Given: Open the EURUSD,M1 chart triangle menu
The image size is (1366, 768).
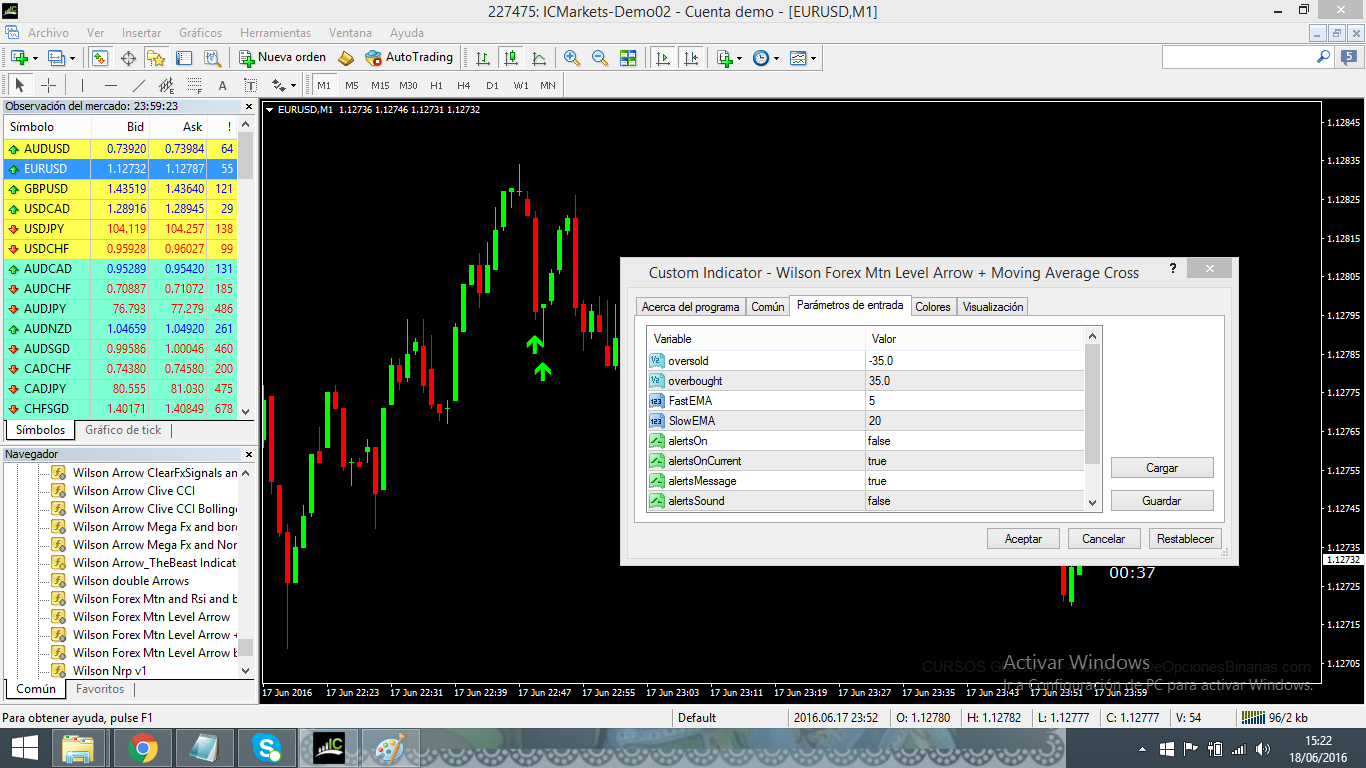Looking at the screenshot, I should [x=269, y=110].
